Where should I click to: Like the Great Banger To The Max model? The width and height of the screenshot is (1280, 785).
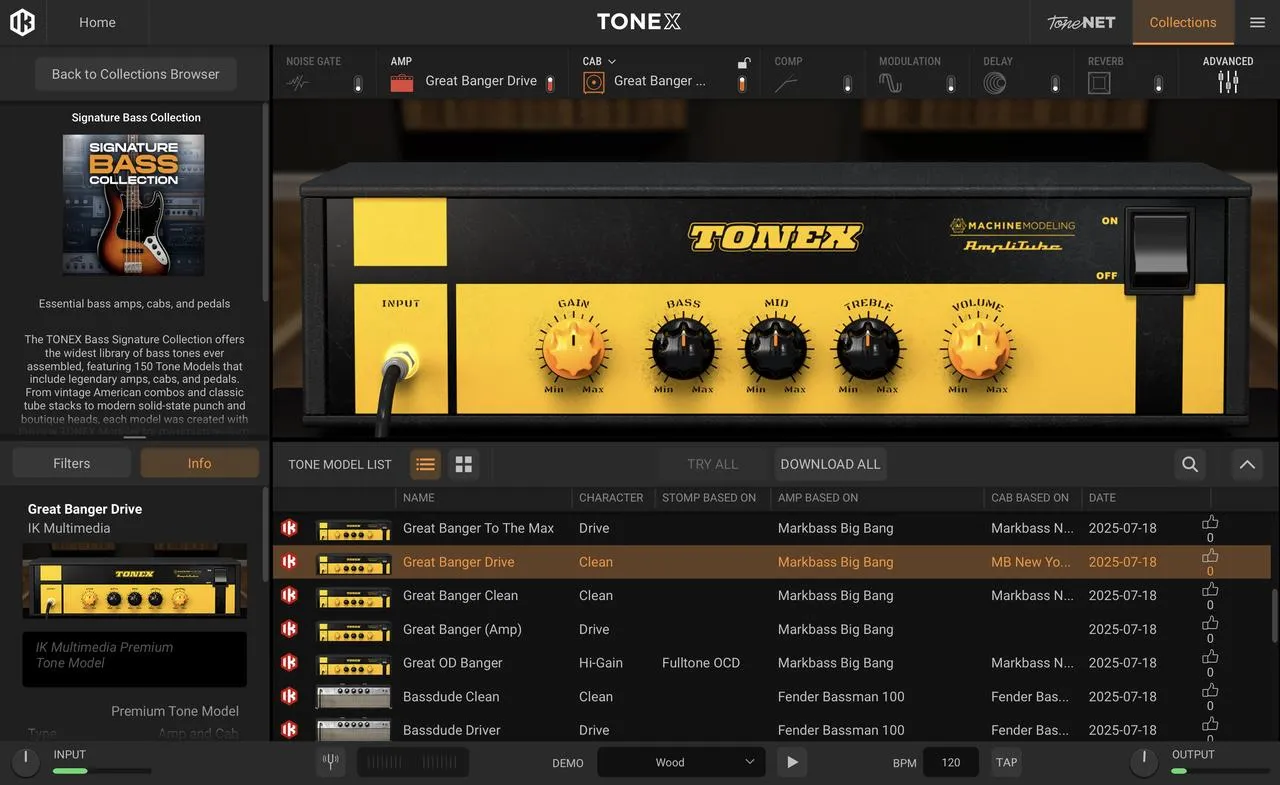point(1210,522)
